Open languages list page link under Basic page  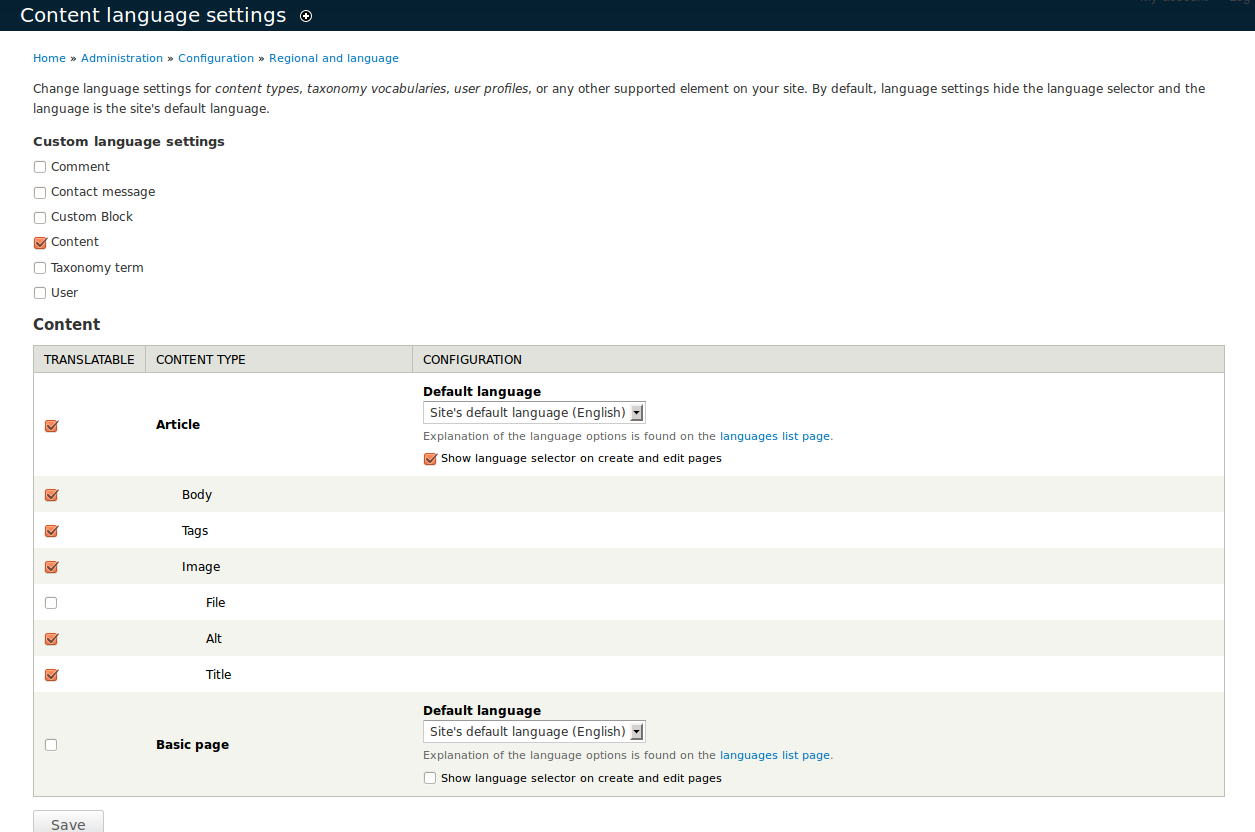[x=775, y=755]
